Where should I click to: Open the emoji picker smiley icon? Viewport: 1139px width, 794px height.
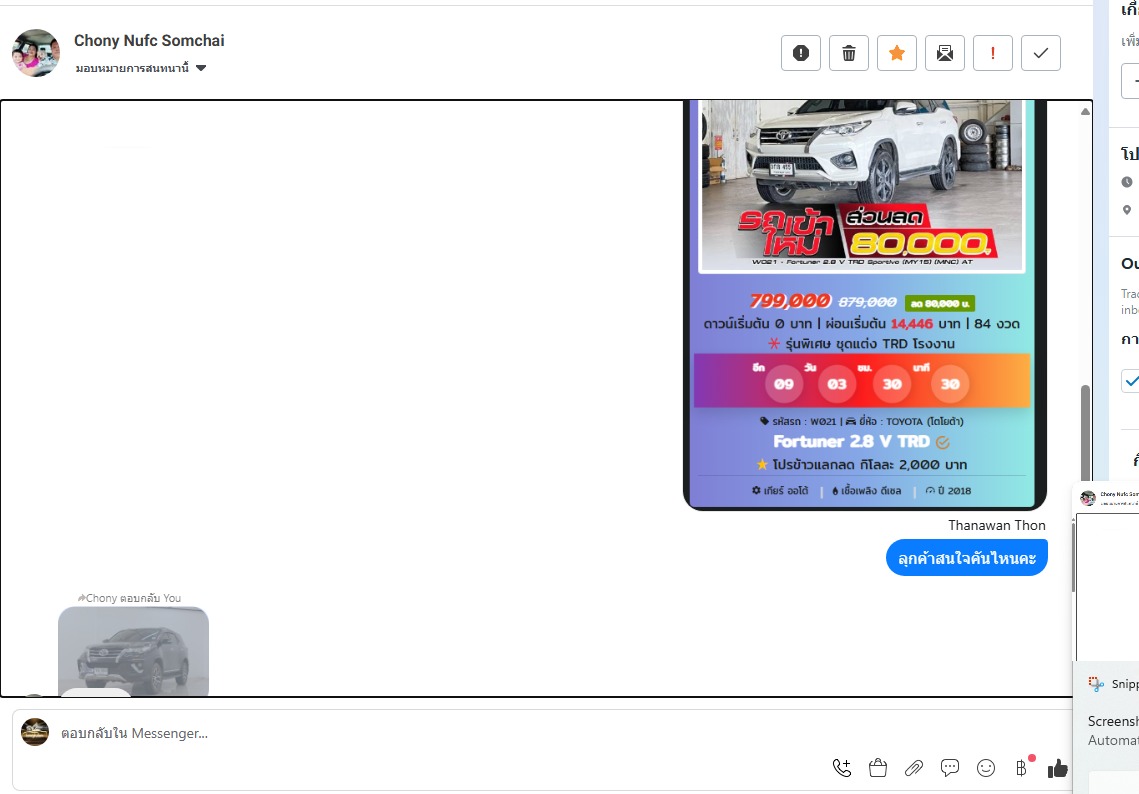pyautogui.click(x=986, y=768)
